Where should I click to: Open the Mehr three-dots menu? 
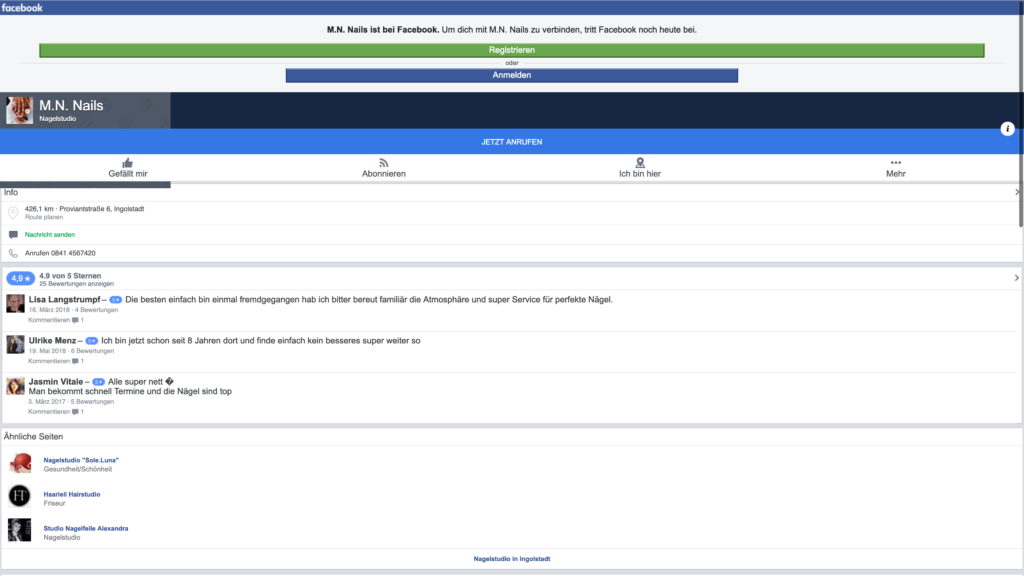pyautogui.click(x=895, y=163)
